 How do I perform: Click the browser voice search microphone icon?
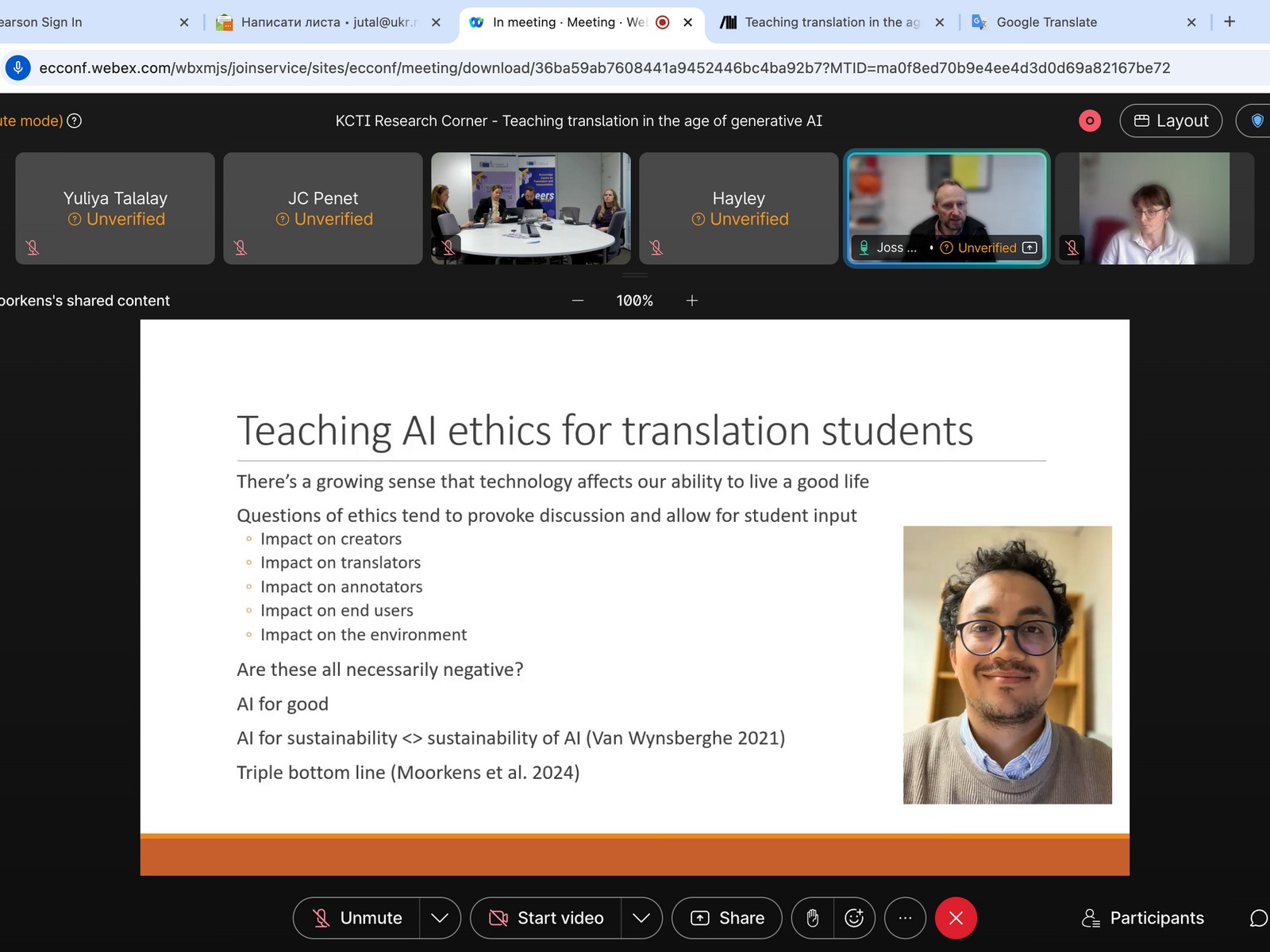tap(18, 68)
